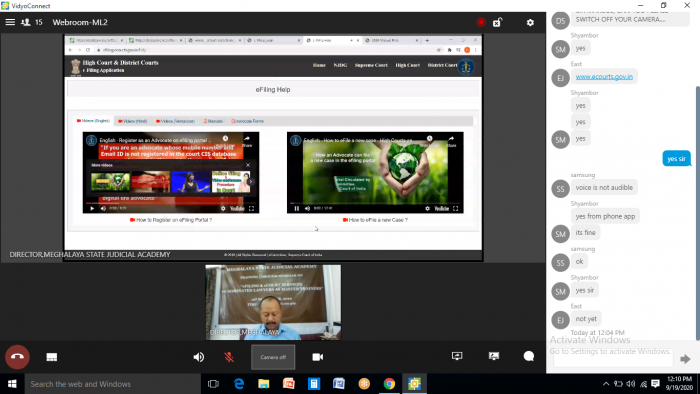
Task: Open the Windows Start menu
Action: [12, 384]
